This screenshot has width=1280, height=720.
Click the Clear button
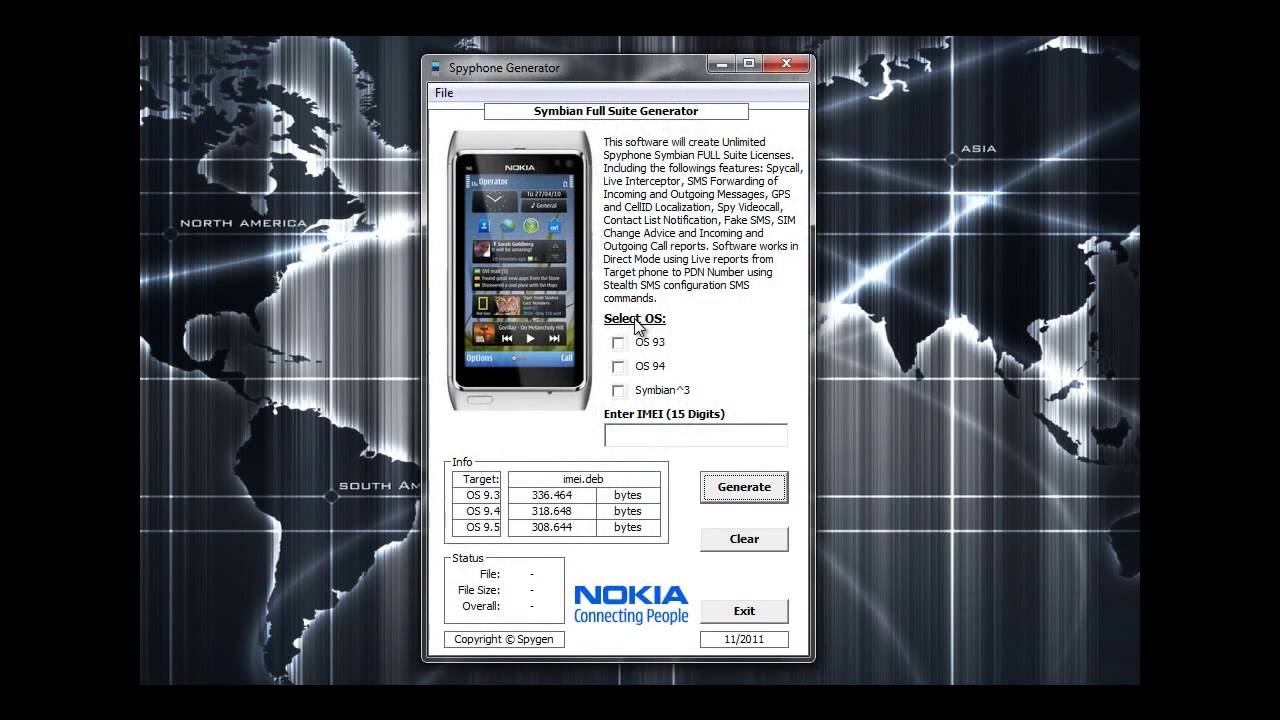click(x=744, y=539)
